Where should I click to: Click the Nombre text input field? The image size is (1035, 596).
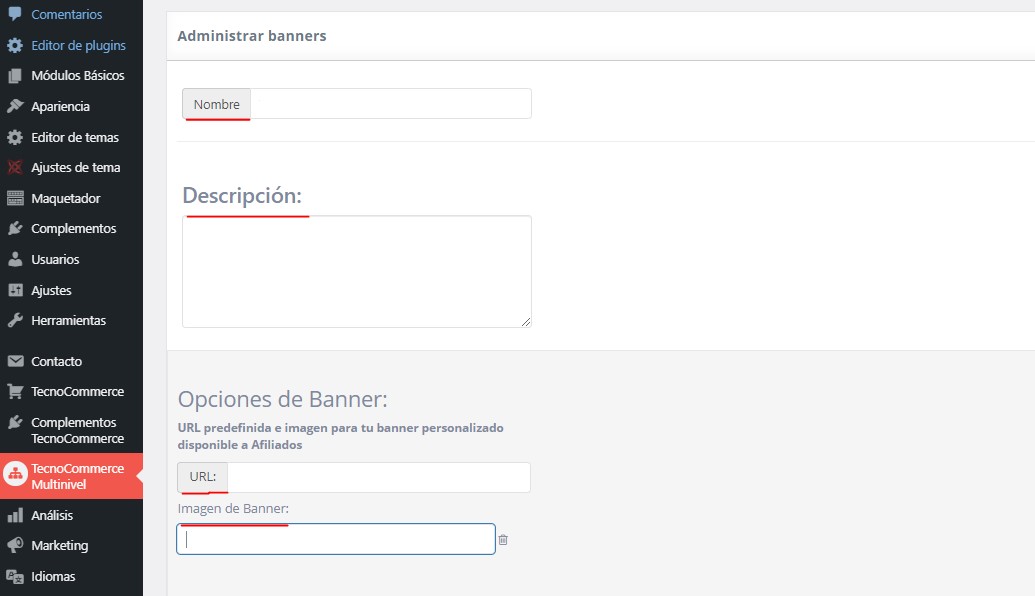point(390,104)
